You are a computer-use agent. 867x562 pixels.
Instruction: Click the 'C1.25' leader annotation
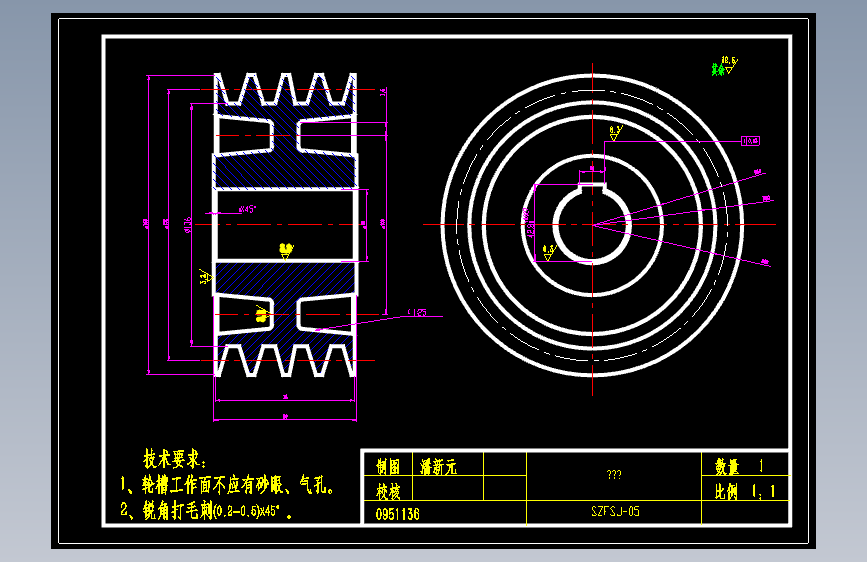[x=417, y=313]
